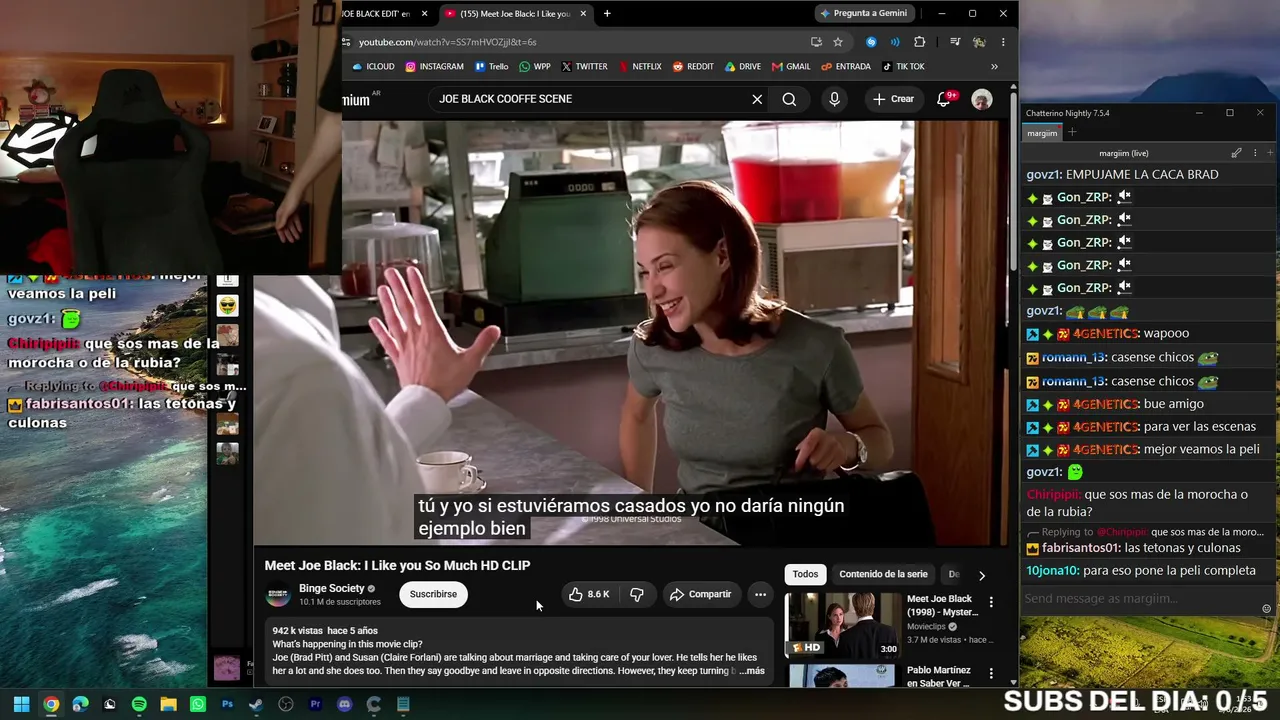
Task: Open the REDDIT bookmark
Action: click(693, 67)
